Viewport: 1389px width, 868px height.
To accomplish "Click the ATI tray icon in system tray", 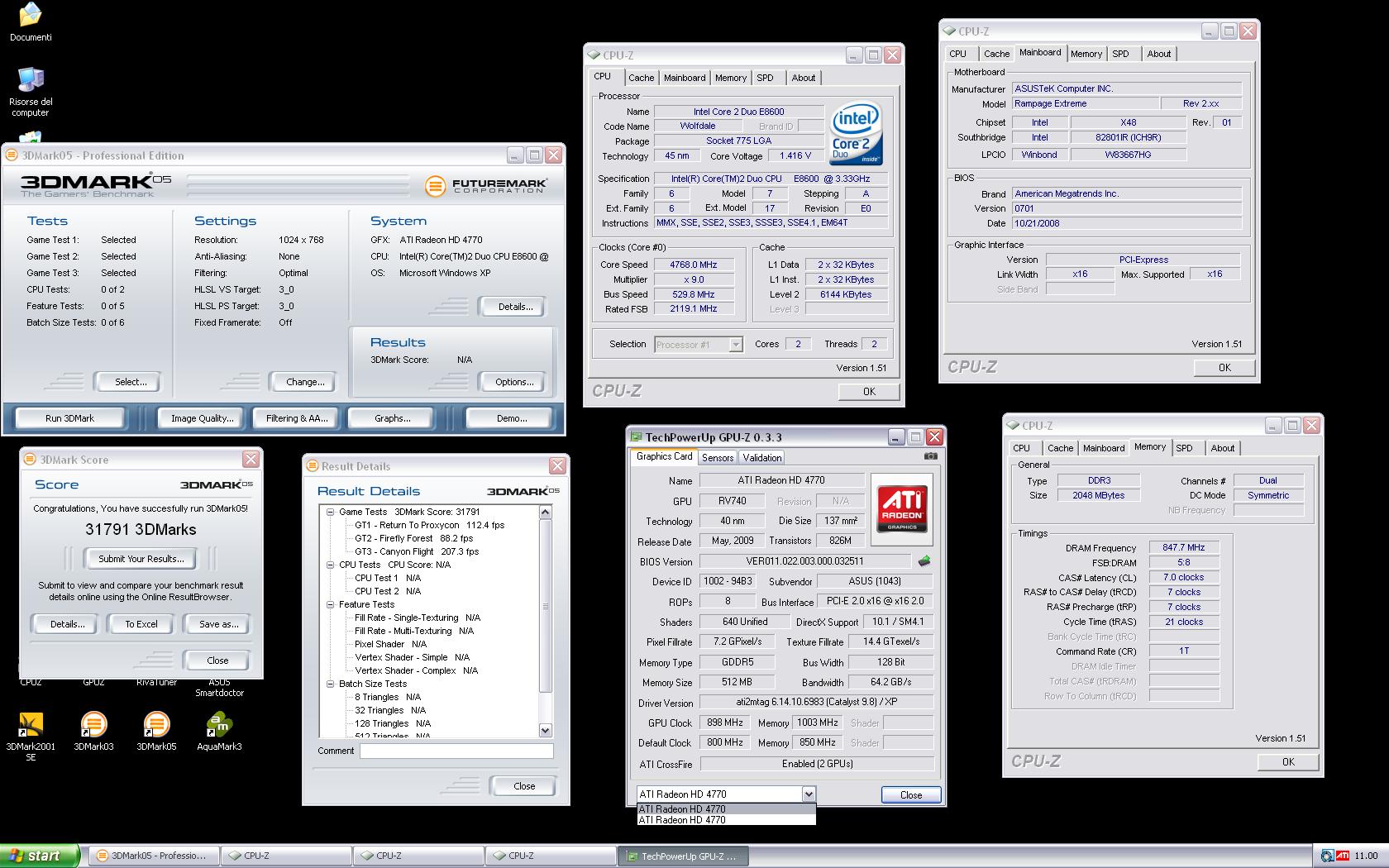I will 1343,856.
